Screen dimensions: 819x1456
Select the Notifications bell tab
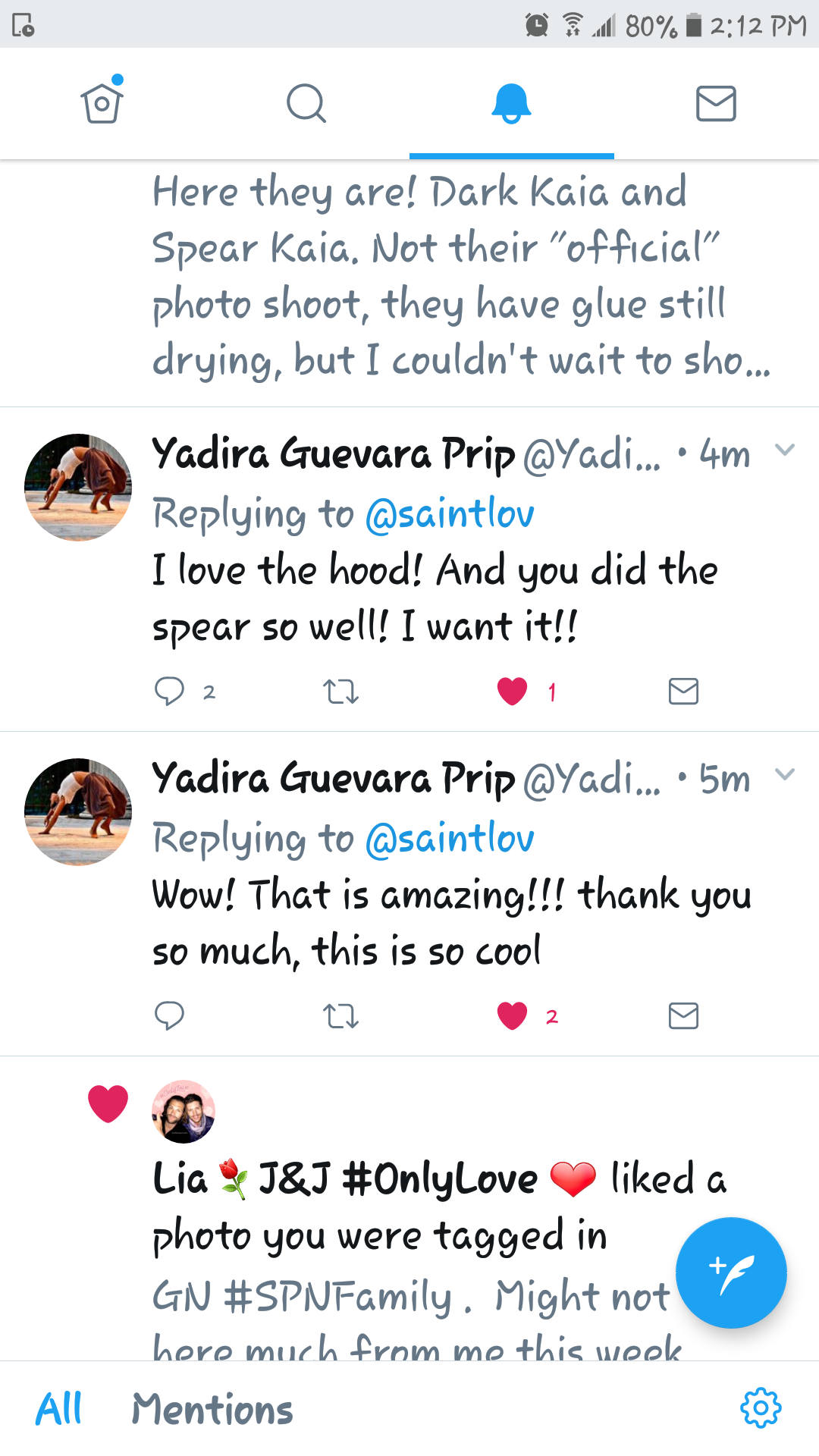pyautogui.click(x=511, y=103)
